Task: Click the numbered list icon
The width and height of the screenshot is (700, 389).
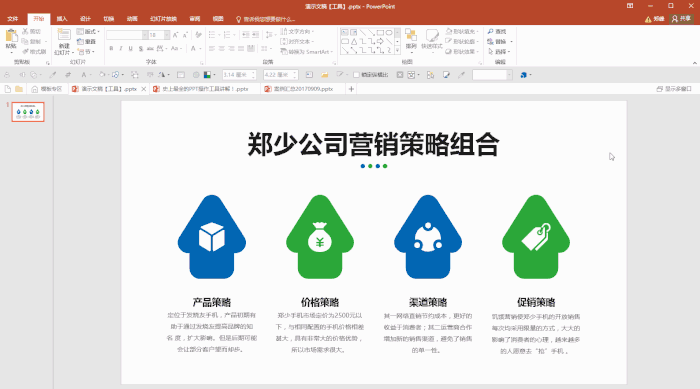Action: (x=227, y=35)
